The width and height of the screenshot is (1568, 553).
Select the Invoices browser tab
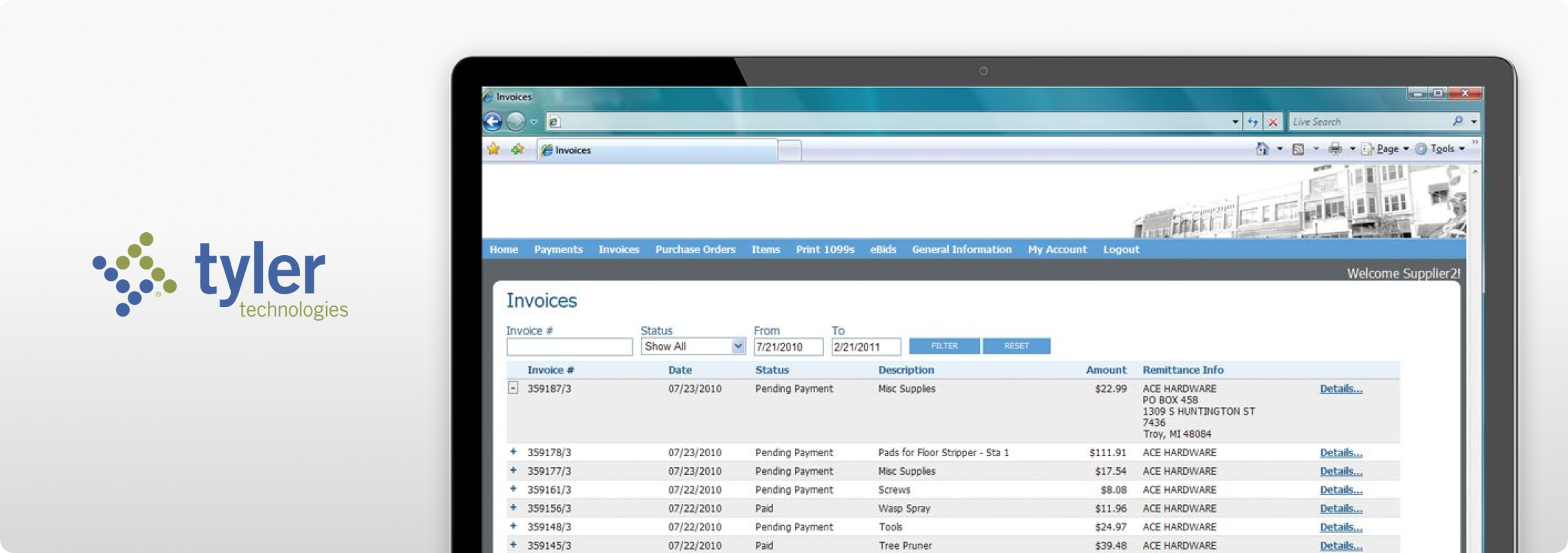click(657, 150)
